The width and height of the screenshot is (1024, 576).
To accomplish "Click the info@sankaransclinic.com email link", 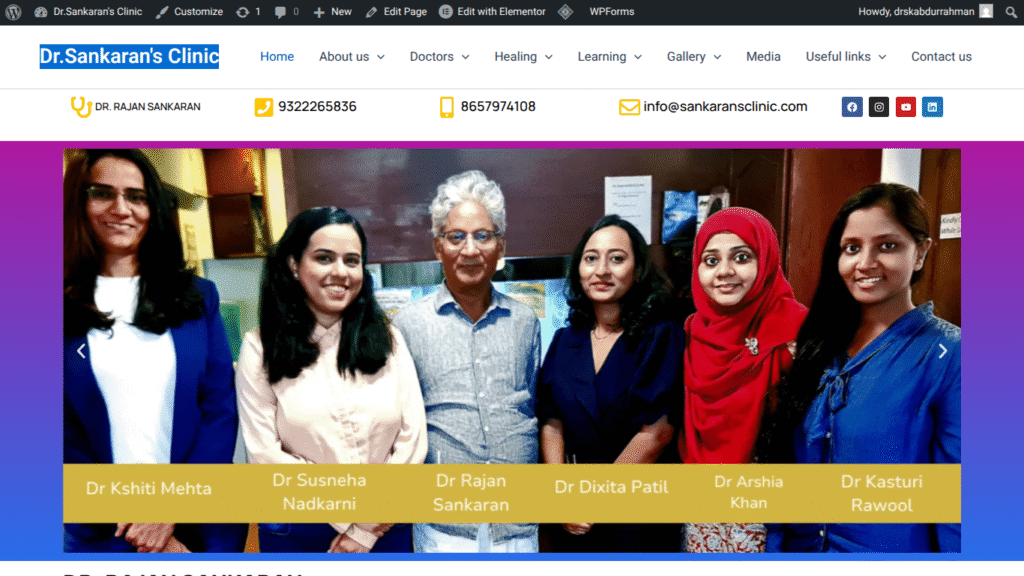I will point(725,106).
